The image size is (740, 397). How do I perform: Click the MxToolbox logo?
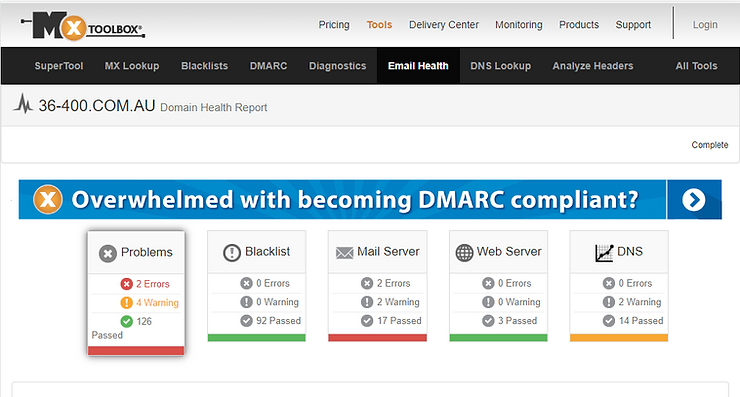[x=83, y=26]
